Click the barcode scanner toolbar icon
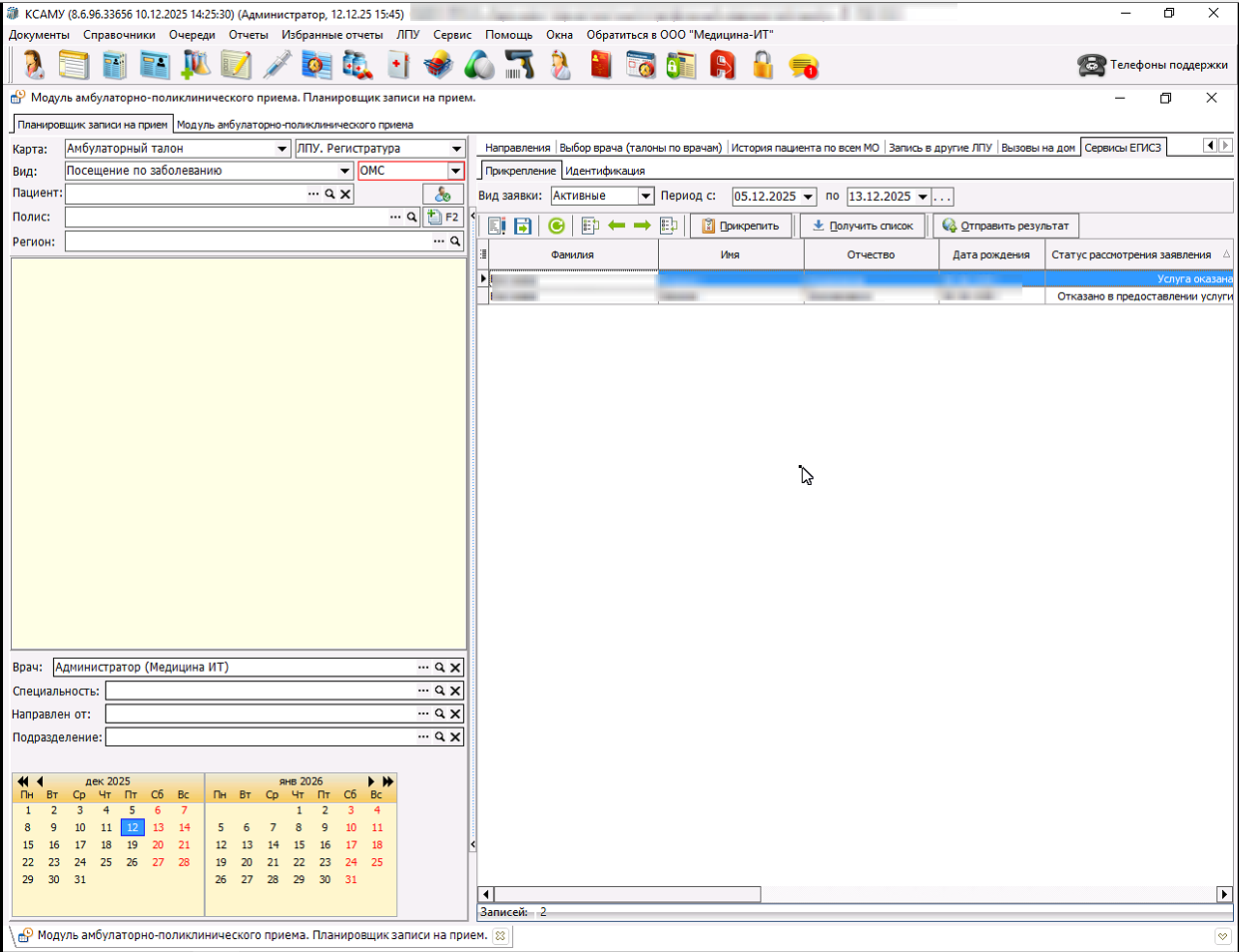 click(x=519, y=66)
